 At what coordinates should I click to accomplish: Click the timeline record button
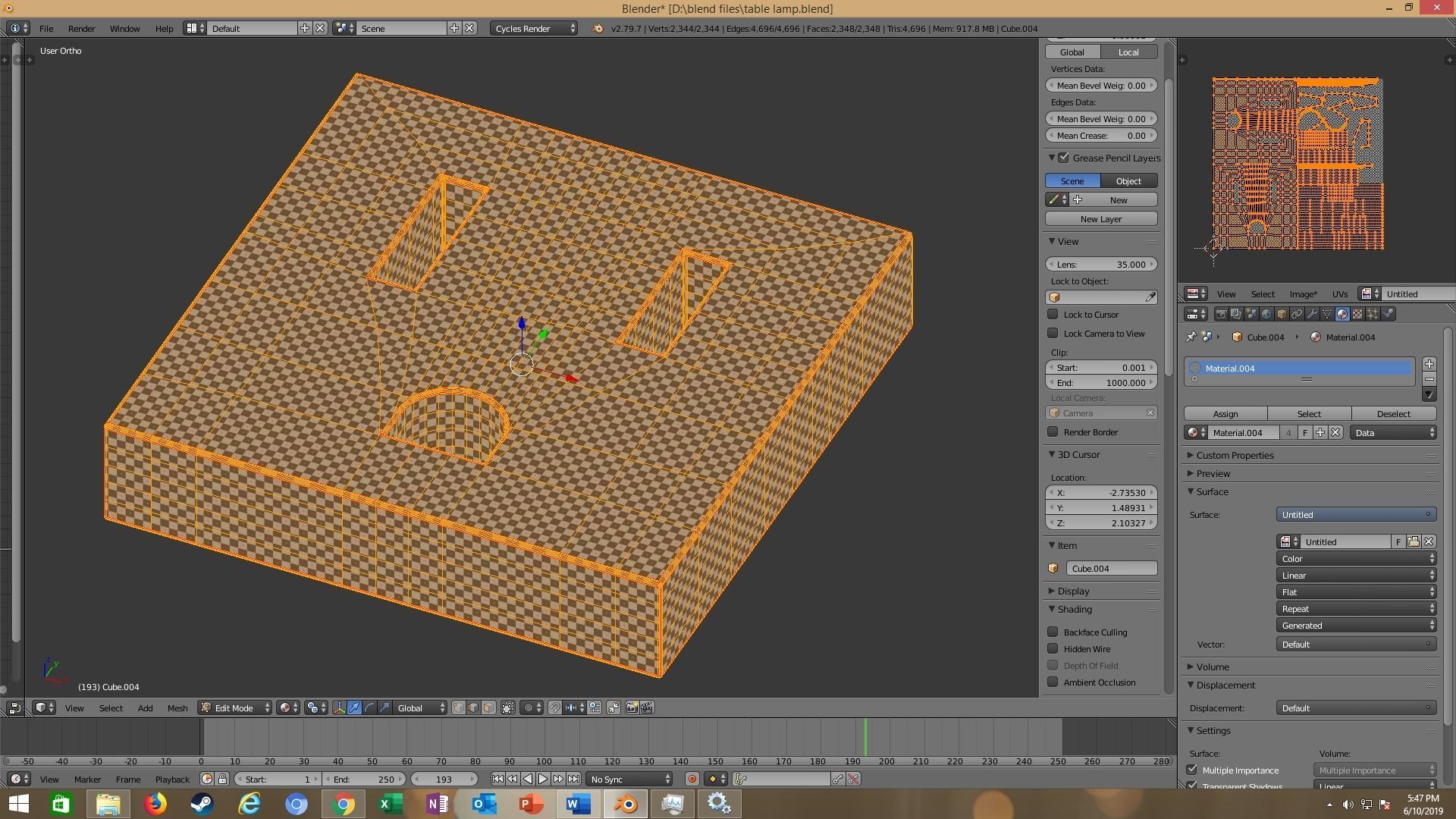pos(692,779)
